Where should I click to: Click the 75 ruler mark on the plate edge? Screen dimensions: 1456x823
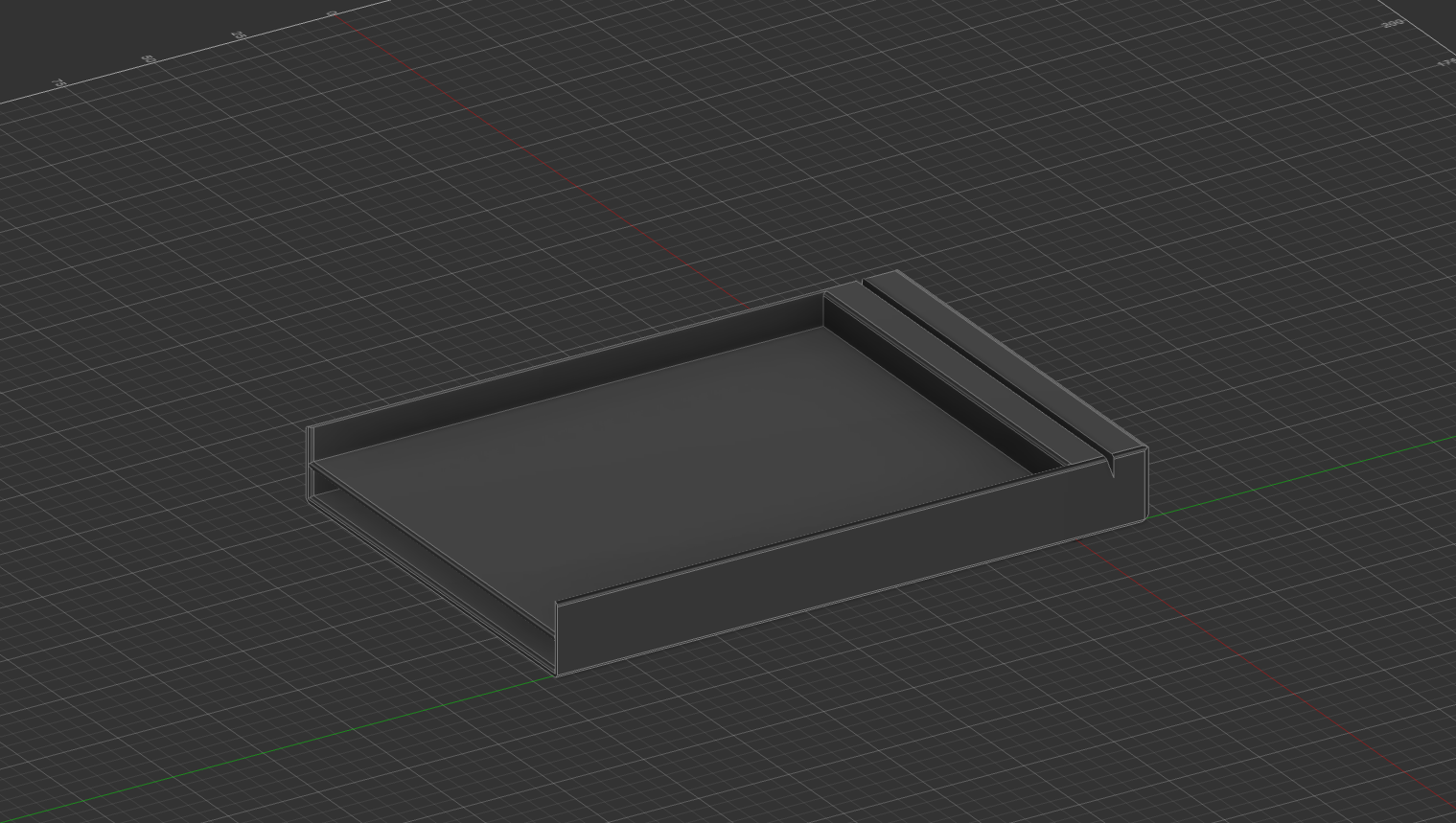coord(59,82)
